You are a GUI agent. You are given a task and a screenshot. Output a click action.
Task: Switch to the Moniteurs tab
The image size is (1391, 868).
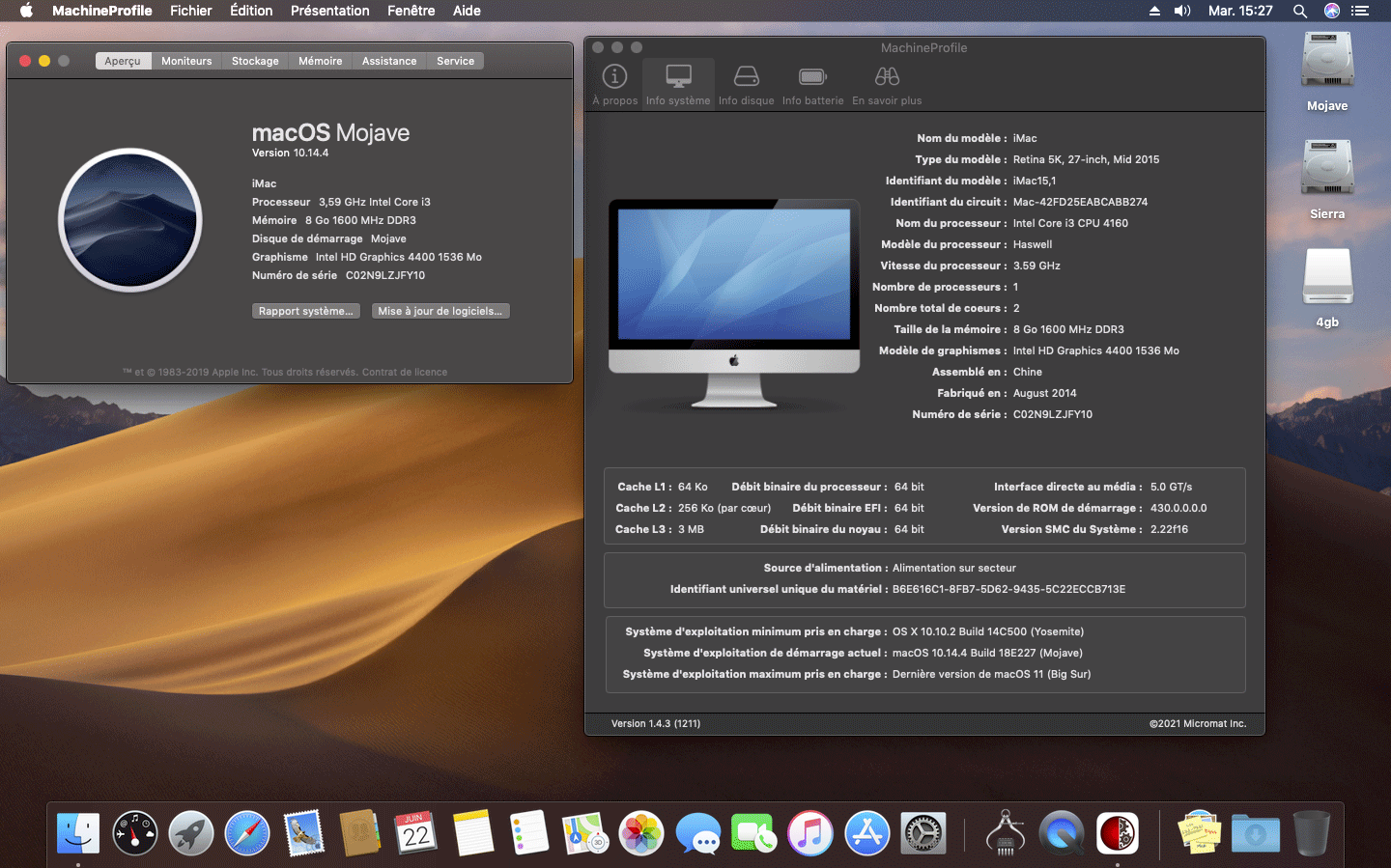pyautogui.click(x=186, y=61)
